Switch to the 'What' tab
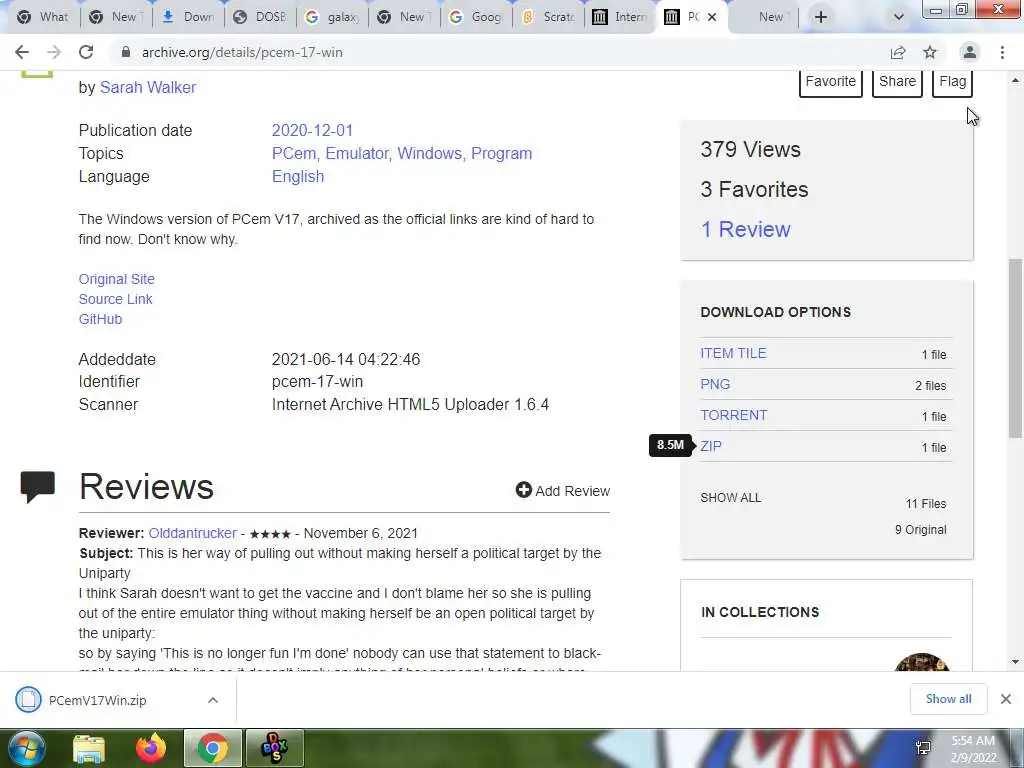Screen dimensions: 1024x768 pyautogui.click(x=43, y=17)
